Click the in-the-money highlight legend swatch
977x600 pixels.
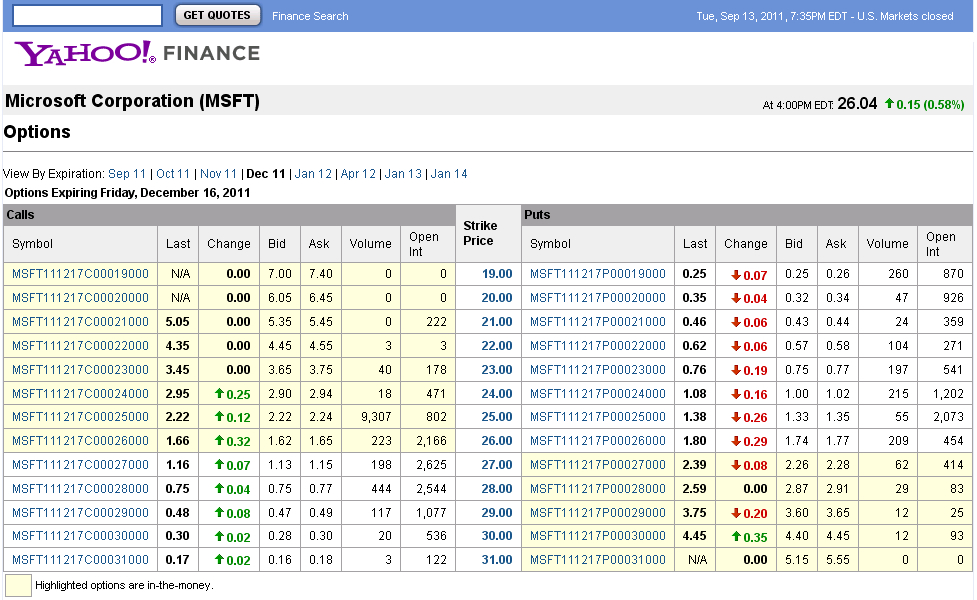tap(18, 586)
